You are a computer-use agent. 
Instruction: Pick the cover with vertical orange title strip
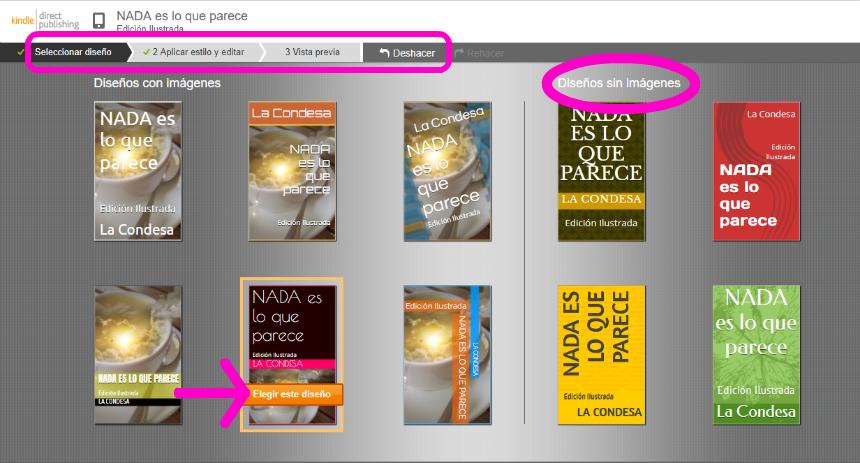[447, 354]
